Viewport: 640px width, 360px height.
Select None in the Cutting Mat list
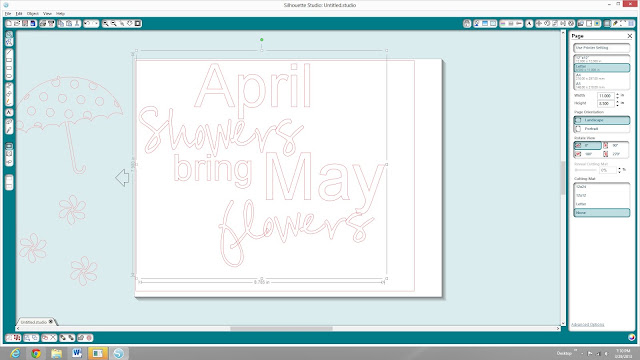click(x=602, y=213)
